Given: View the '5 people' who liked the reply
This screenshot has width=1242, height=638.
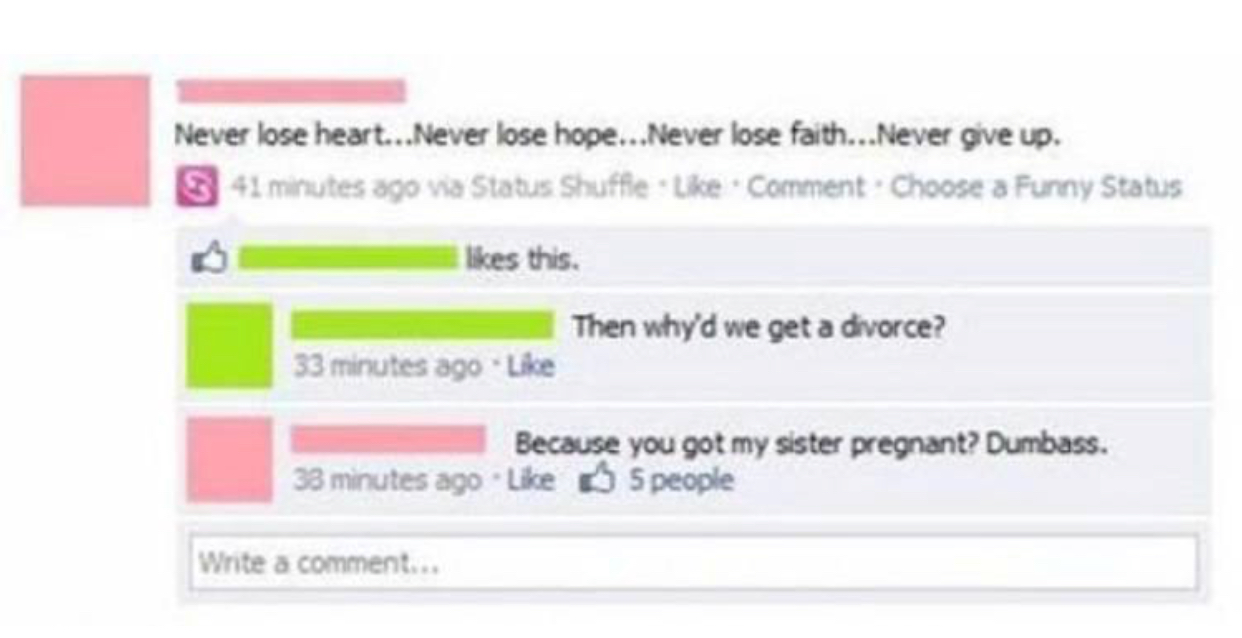Looking at the screenshot, I should point(680,481).
